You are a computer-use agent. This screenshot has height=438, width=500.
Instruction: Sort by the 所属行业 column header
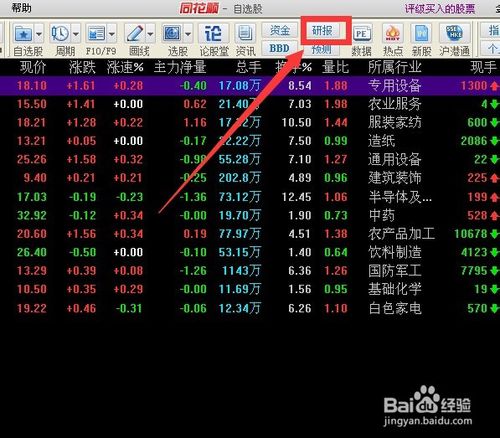(x=395, y=67)
